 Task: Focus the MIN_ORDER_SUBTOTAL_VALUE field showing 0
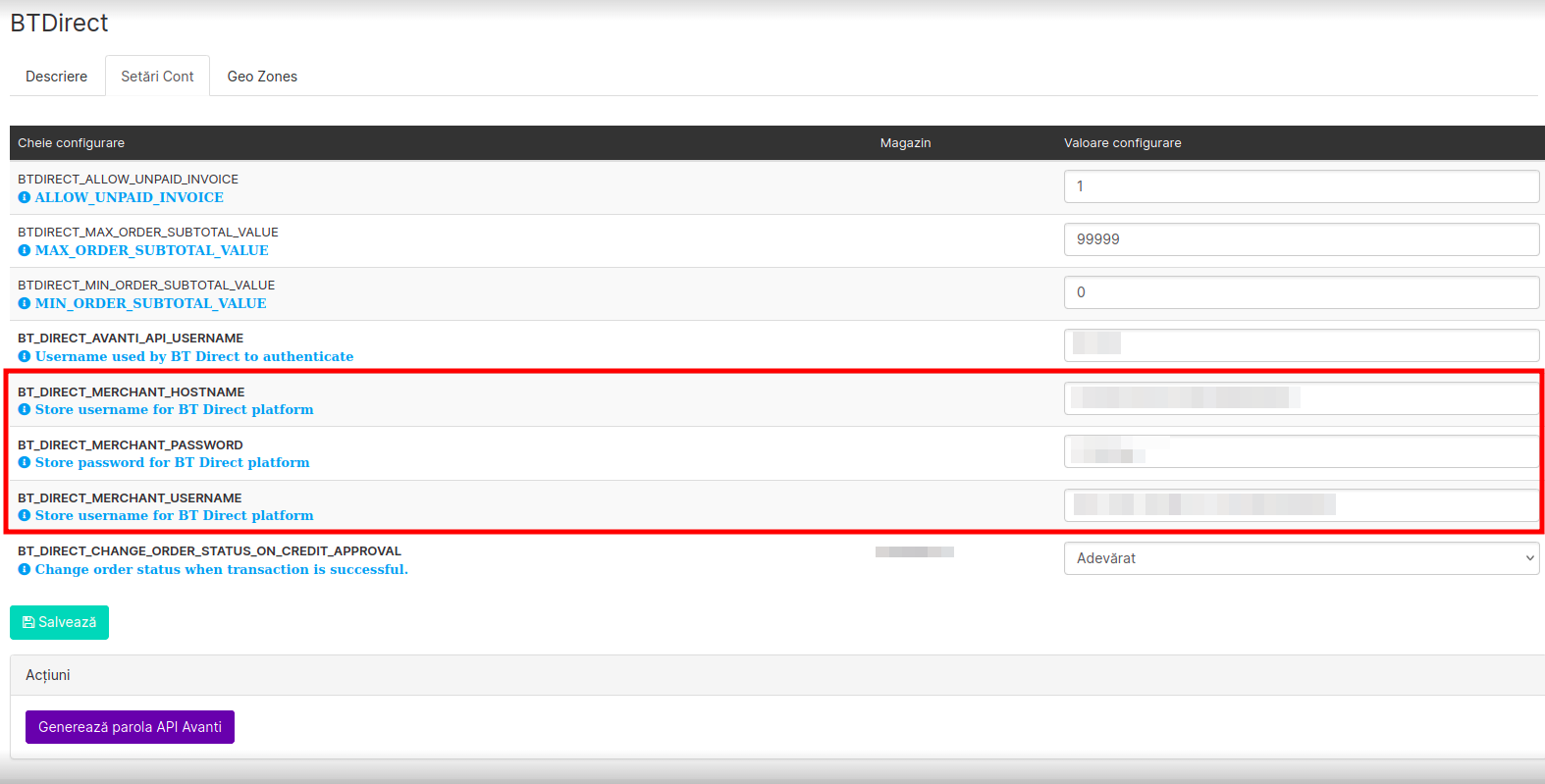click(1302, 292)
